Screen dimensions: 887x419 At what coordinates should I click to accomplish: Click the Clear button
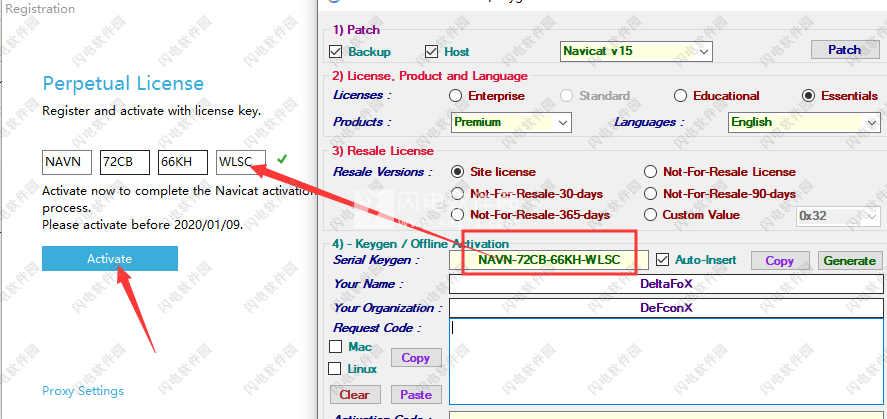(x=355, y=395)
